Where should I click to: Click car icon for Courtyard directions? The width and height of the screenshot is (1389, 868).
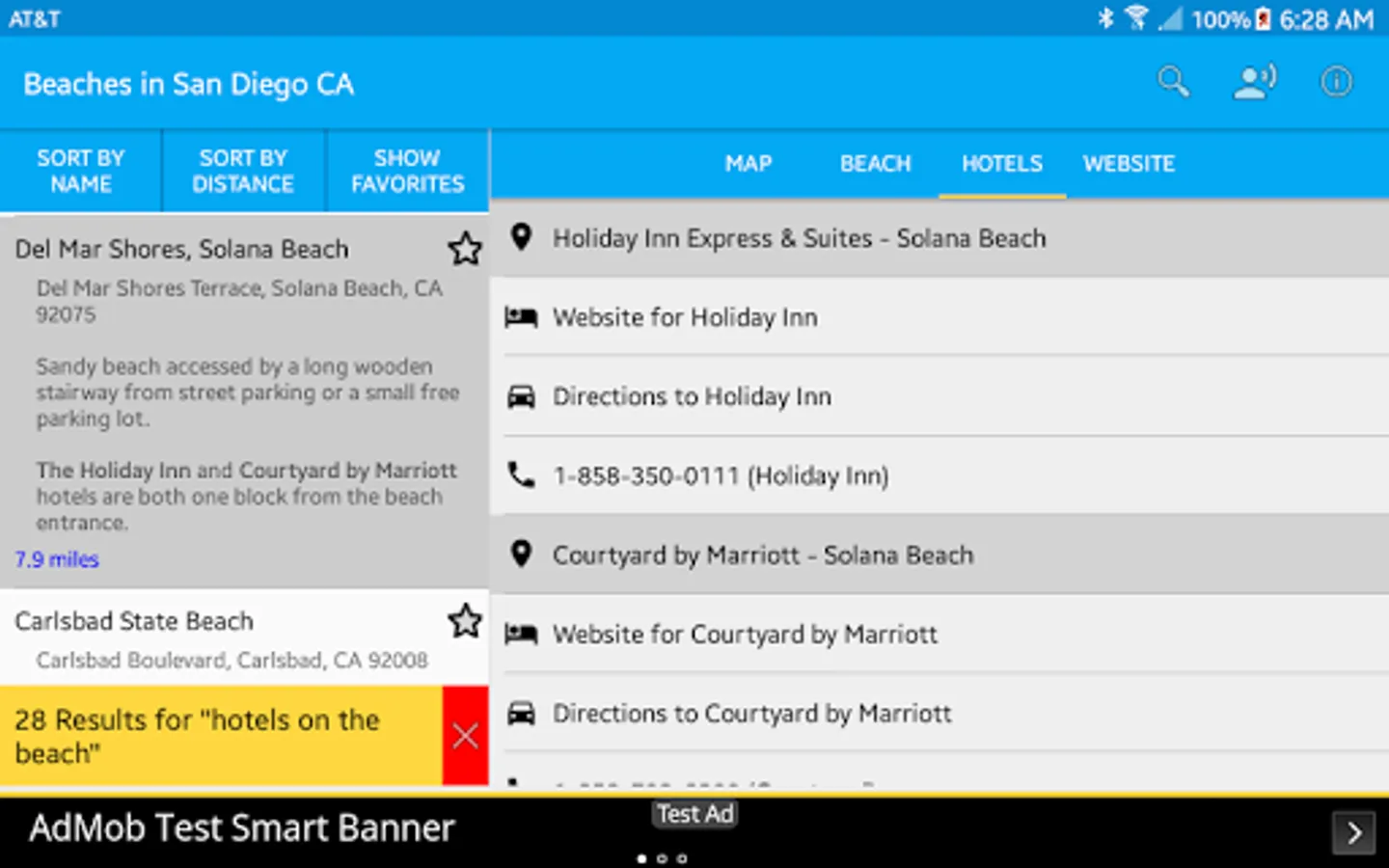click(x=521, y=713)
